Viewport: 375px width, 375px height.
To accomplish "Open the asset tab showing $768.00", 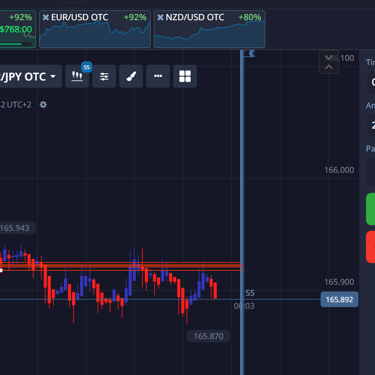I will [x=17, y=29].
